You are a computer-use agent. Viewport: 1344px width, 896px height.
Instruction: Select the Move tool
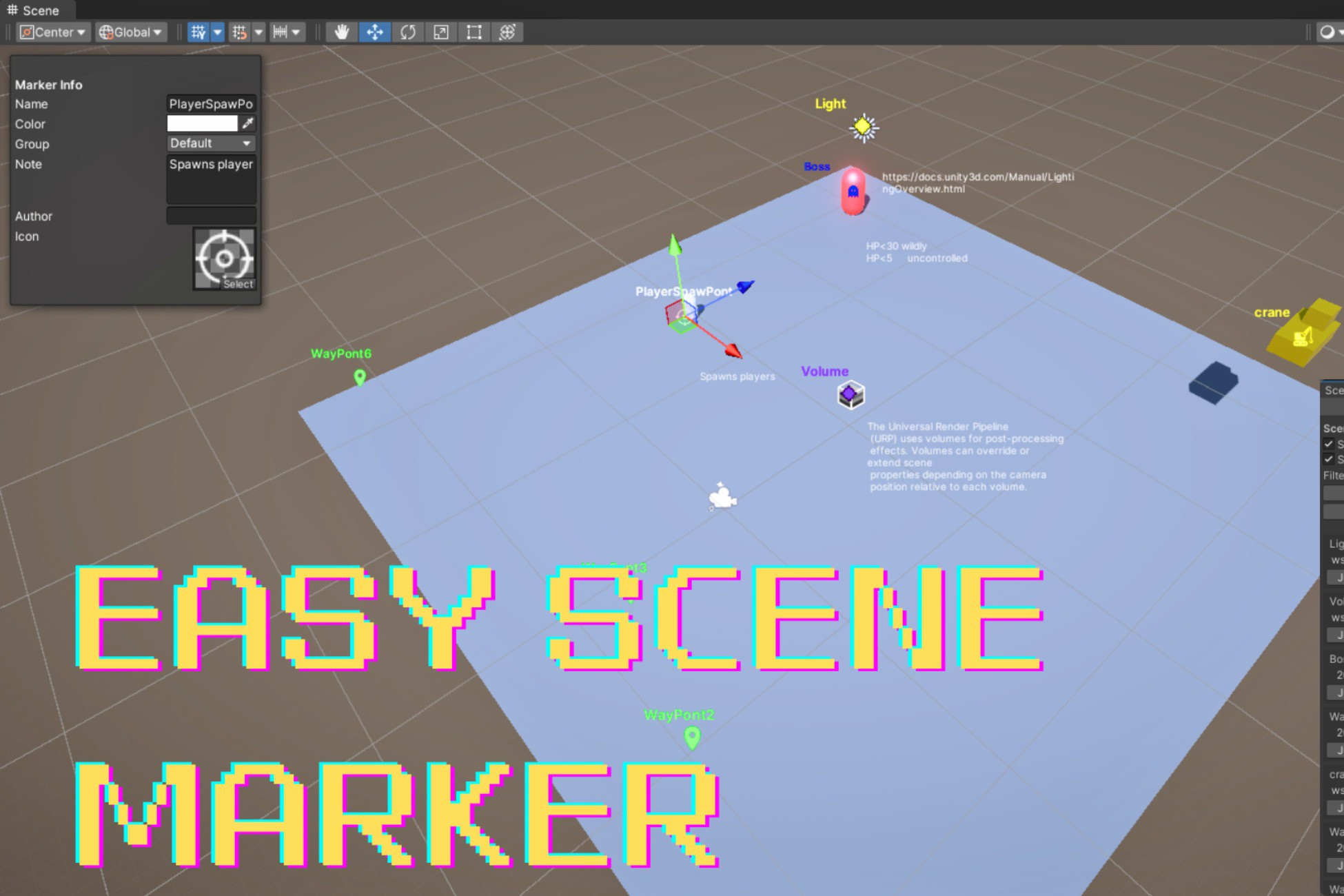[x=375, y=32]
